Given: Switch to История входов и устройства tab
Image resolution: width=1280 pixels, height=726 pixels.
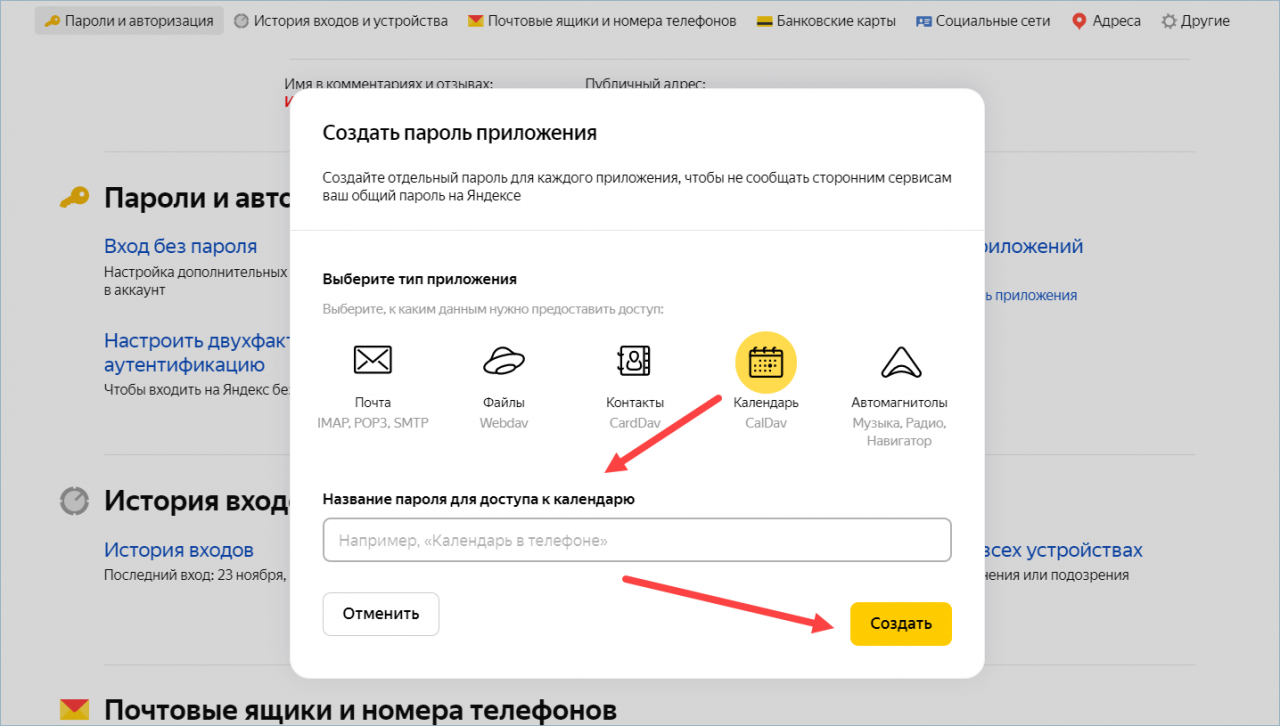Looking at the screenshot, I should click(341, 21).
